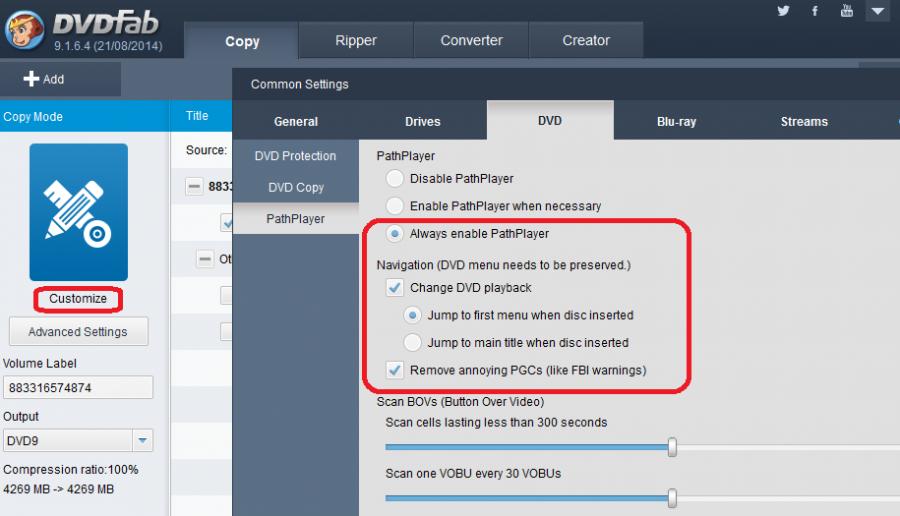The image size is (900, 516).
Task: Switch to the Ripper module tab
Action: (356, 40)
